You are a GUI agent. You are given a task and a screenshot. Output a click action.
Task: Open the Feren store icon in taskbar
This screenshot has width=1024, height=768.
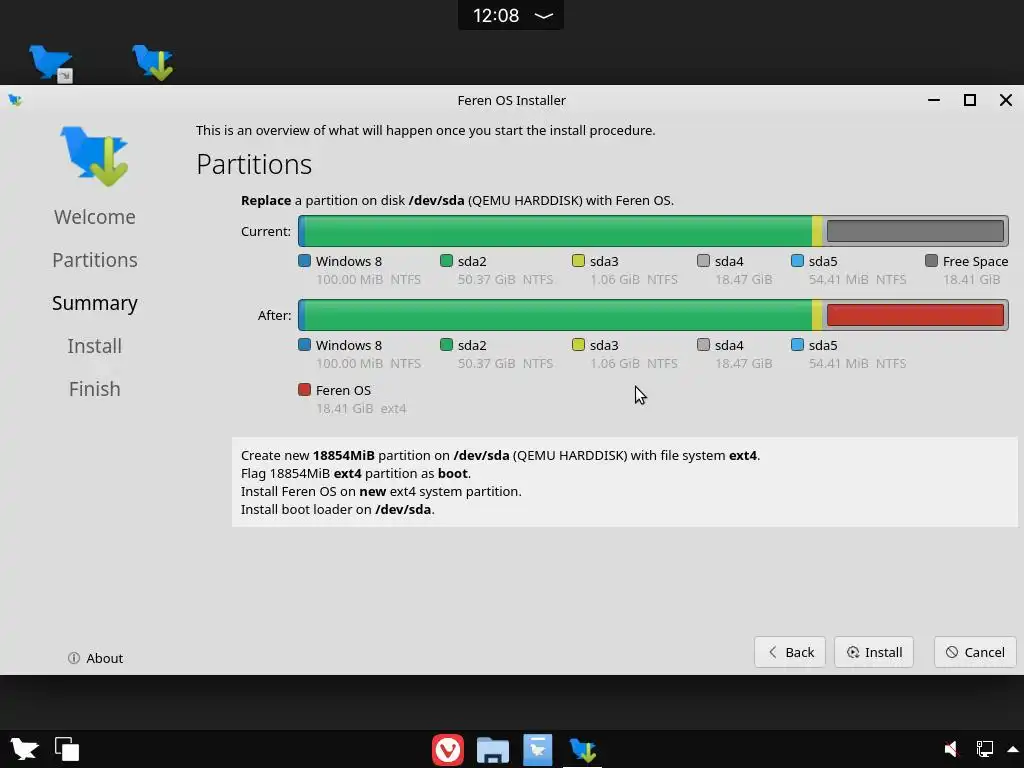point(537,750)
